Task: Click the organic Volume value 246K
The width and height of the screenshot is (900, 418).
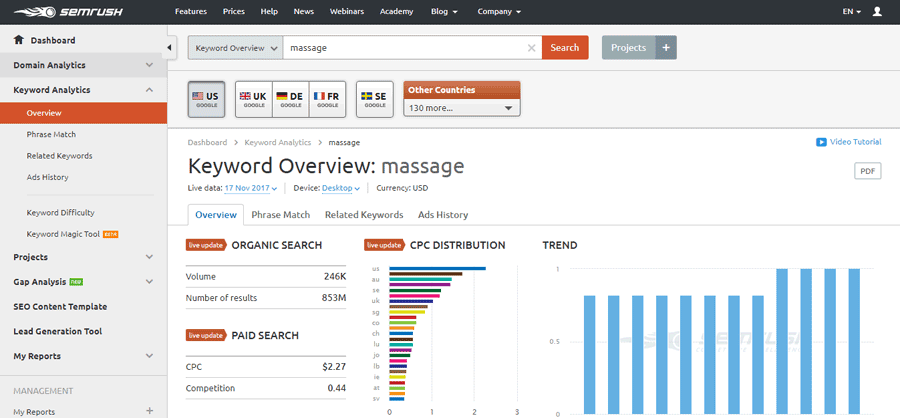Action: tap(335, 276)
